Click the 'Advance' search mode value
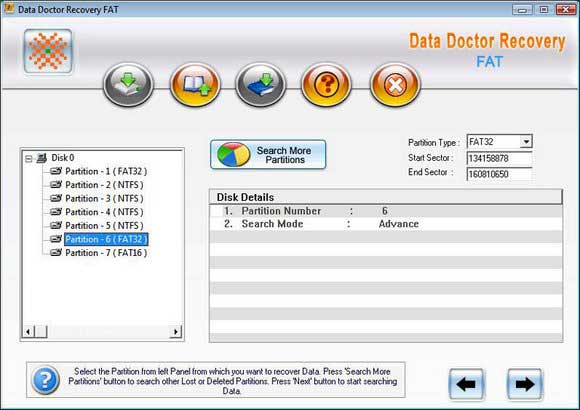 point(399,224)
